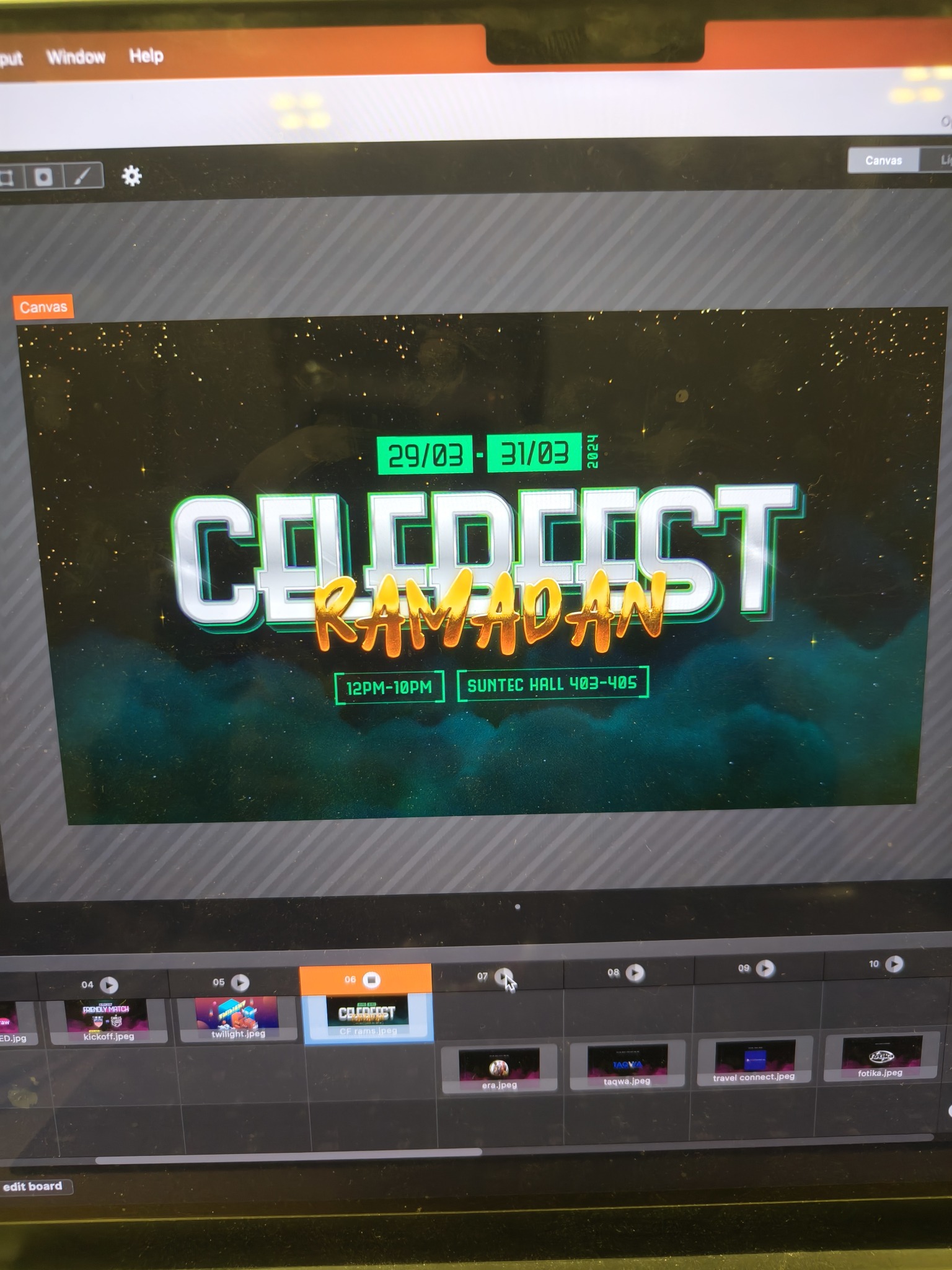
Task: Start column 08 with play icon
Action: click(x=635, y=972)
